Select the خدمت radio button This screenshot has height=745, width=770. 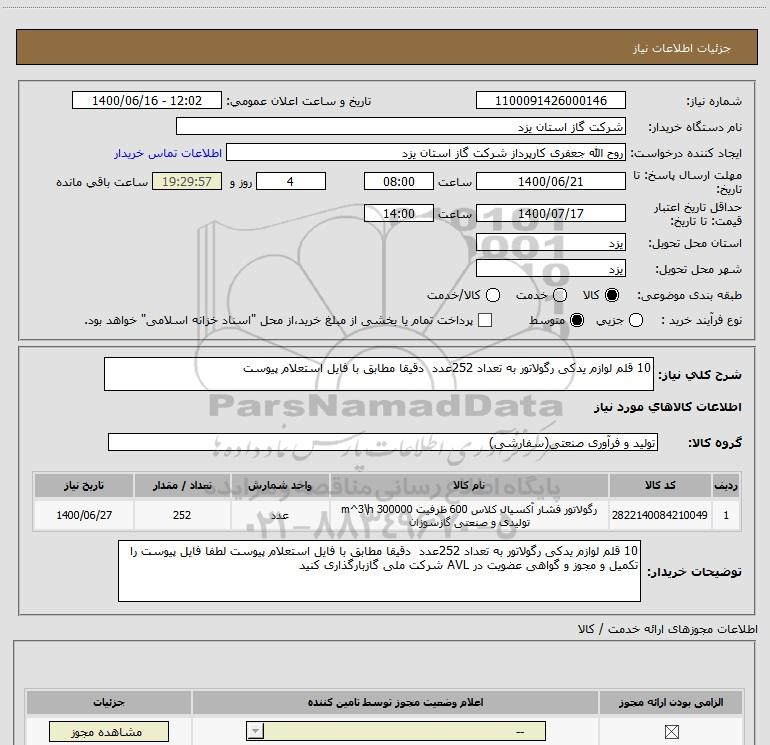[560, 295]
